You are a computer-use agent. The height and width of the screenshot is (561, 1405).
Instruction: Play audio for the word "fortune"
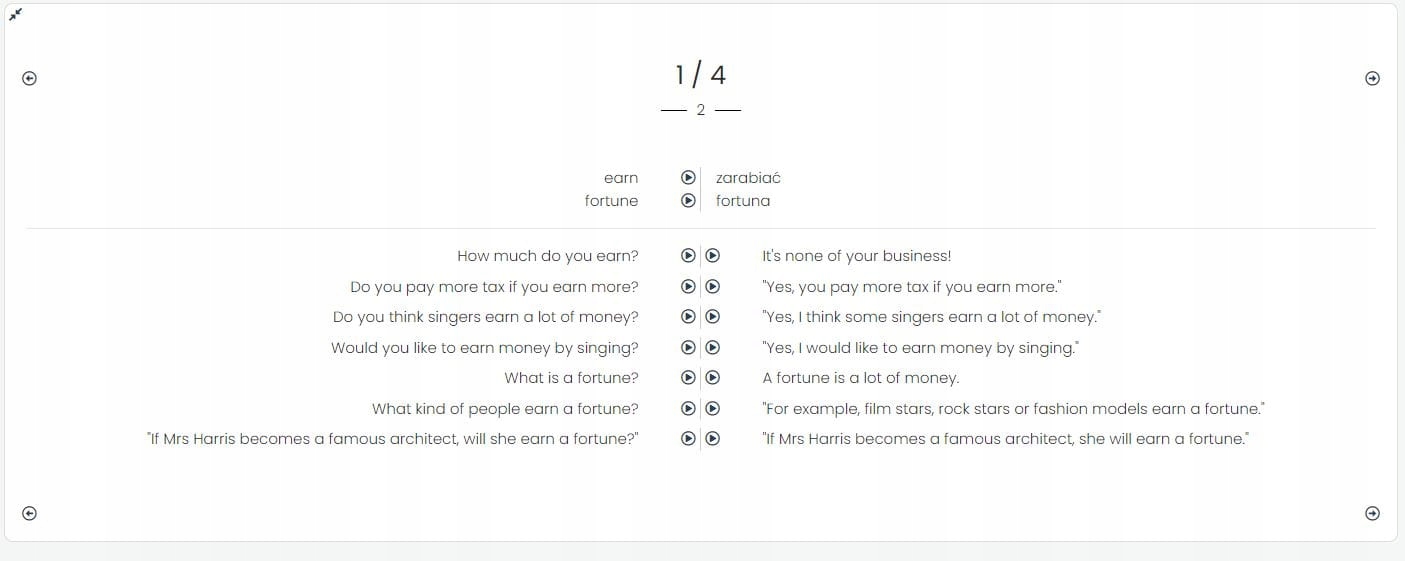point(688,200)
